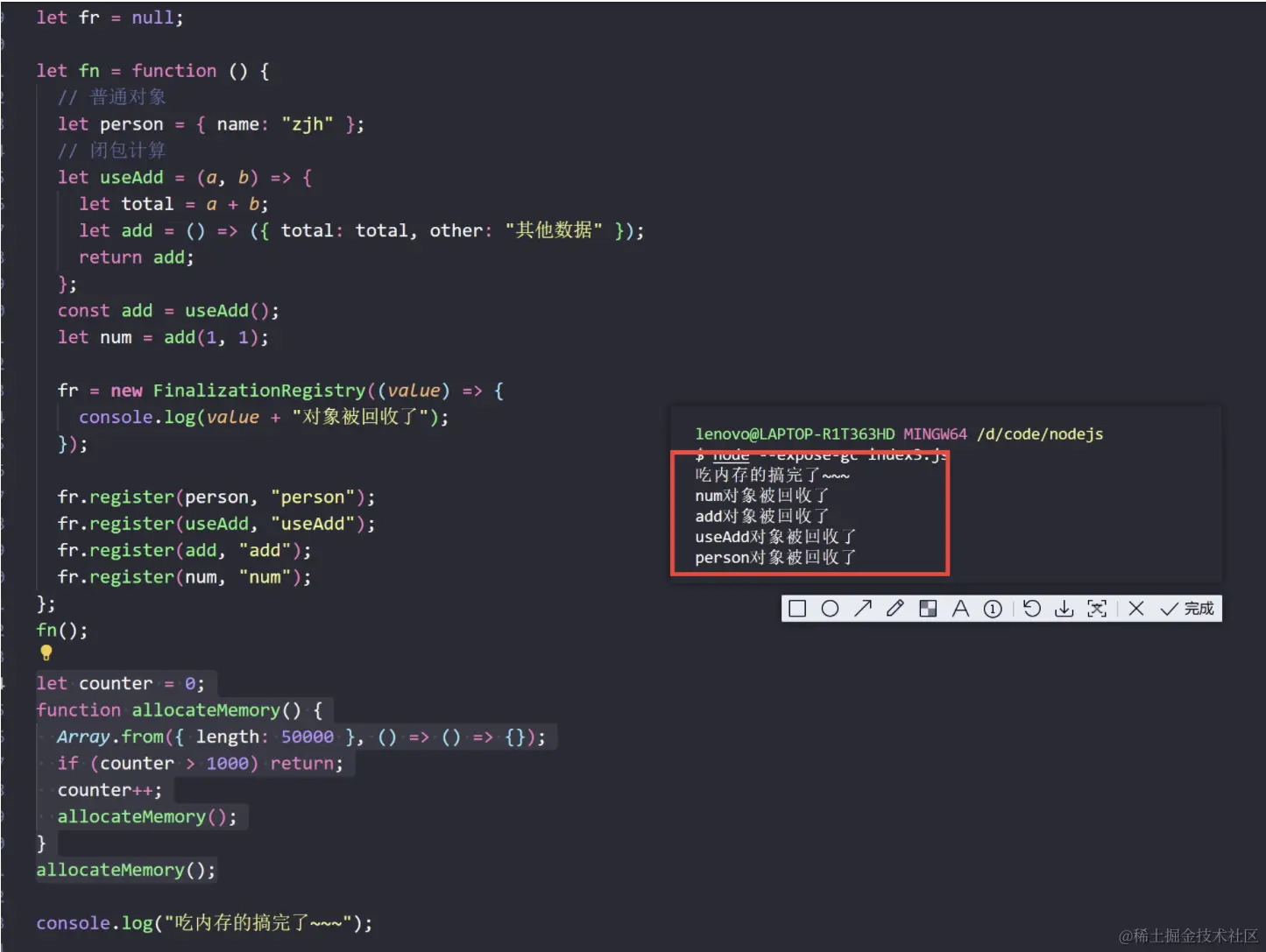Click the line 'const add = useAdd();'

pyautogui.click(x=168, y=311)
